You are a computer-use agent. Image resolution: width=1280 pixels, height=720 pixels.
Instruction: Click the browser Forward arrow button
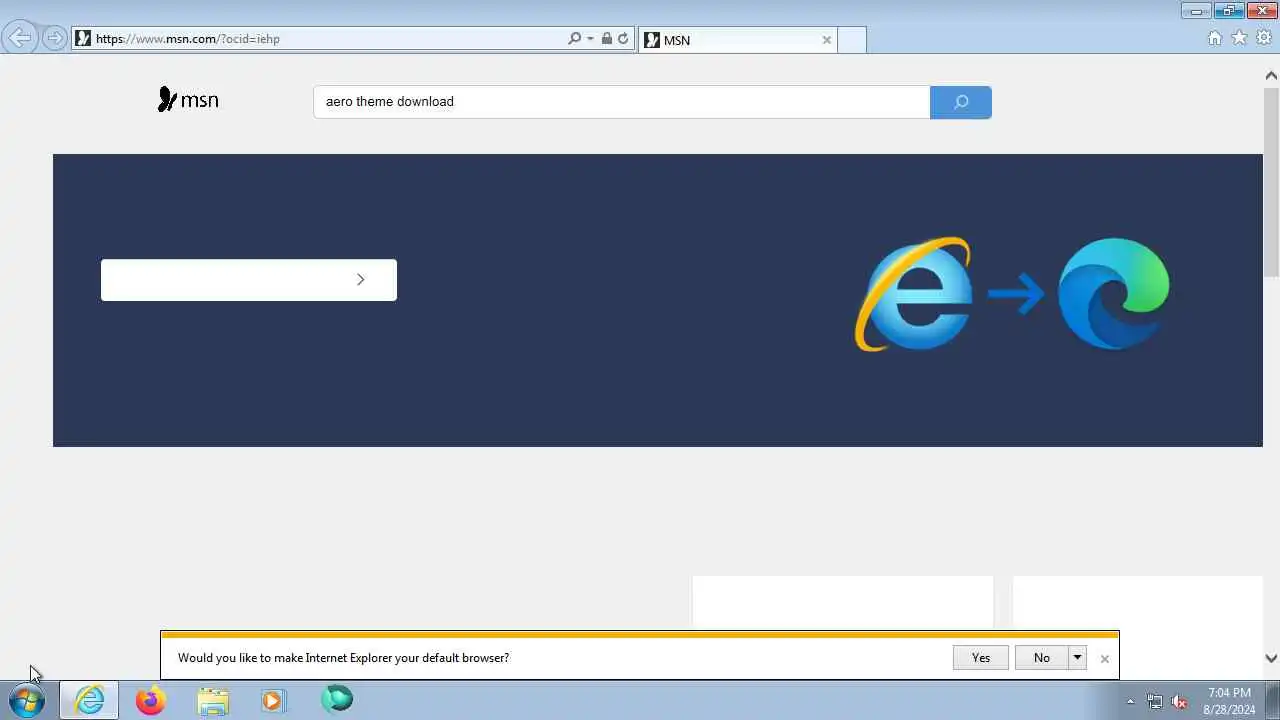[55, 38]
